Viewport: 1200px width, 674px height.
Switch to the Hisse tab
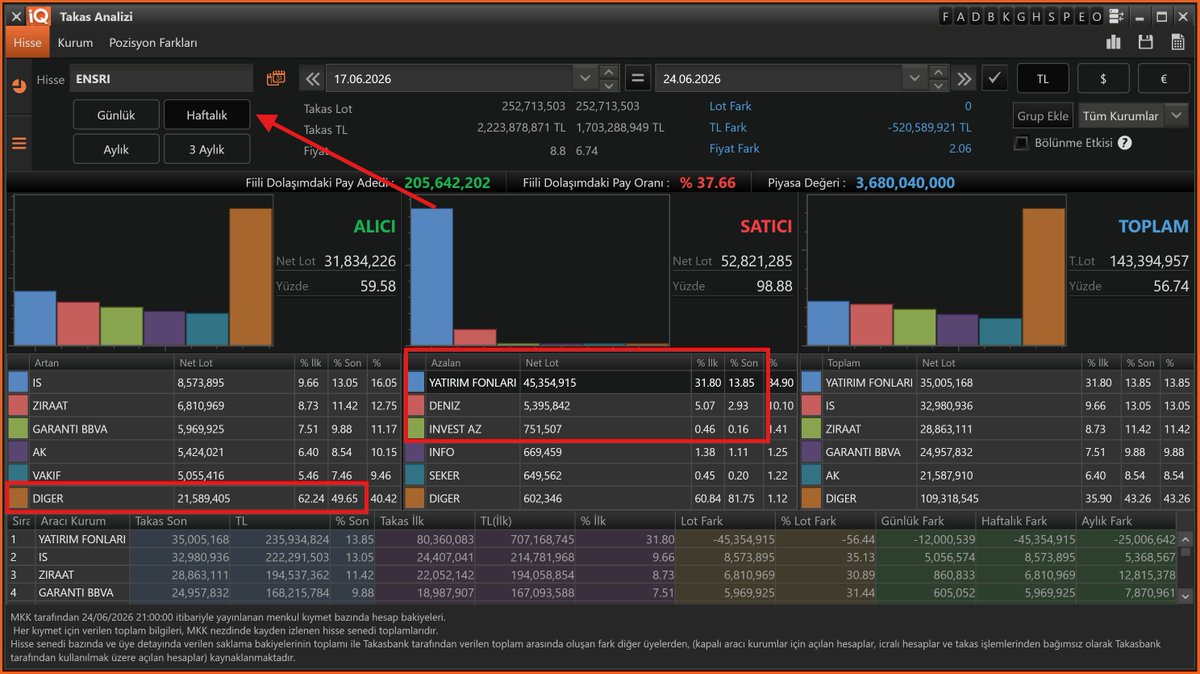point(28,43)
